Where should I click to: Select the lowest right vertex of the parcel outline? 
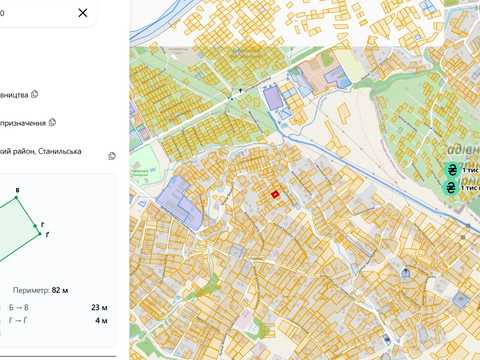tap(40, 234)
